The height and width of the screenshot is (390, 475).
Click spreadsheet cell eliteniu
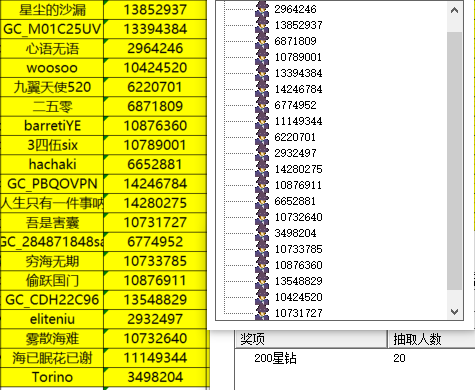pos(52,319)
